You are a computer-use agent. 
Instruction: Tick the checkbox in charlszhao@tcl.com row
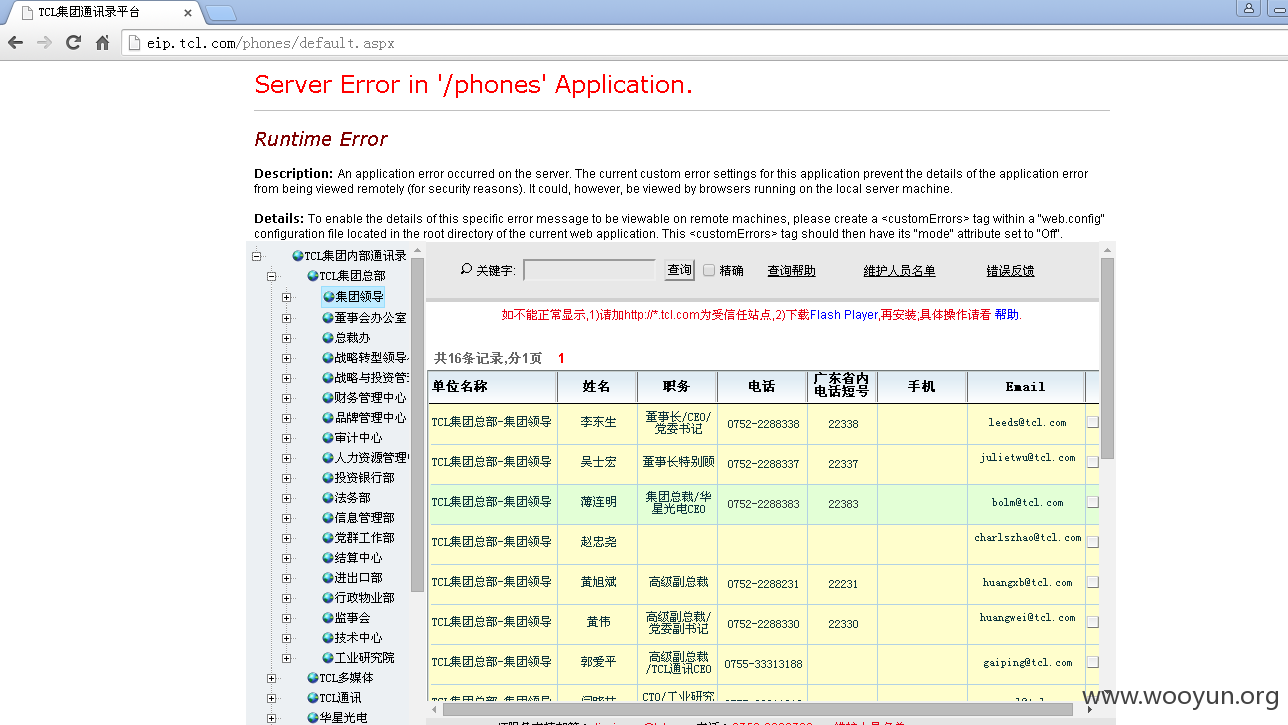(1093, 542)
